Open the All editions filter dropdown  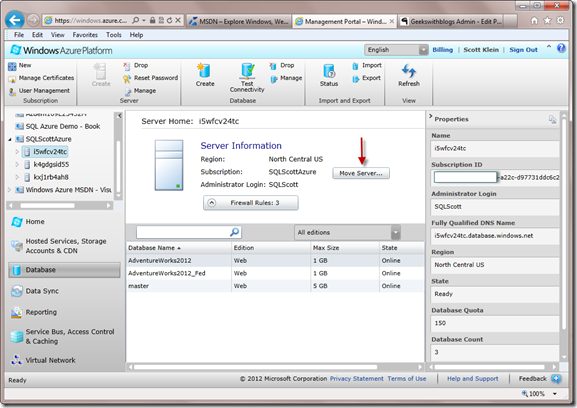click(347, 233)
